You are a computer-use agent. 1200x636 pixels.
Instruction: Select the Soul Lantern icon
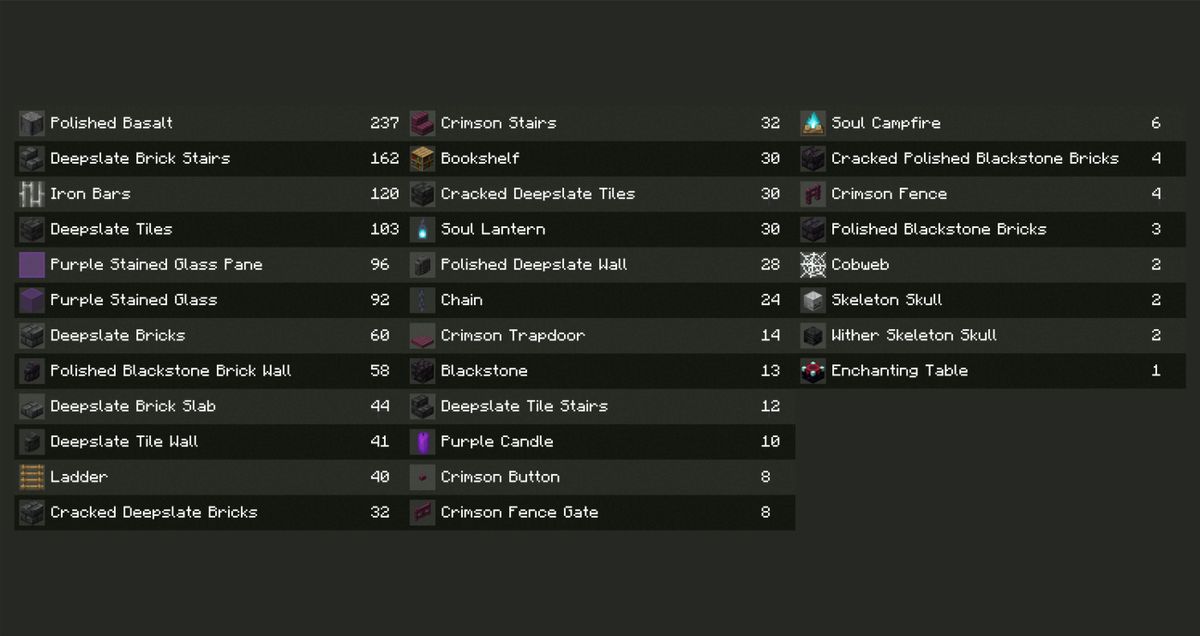pyautogui.click(x=423, y=229)
